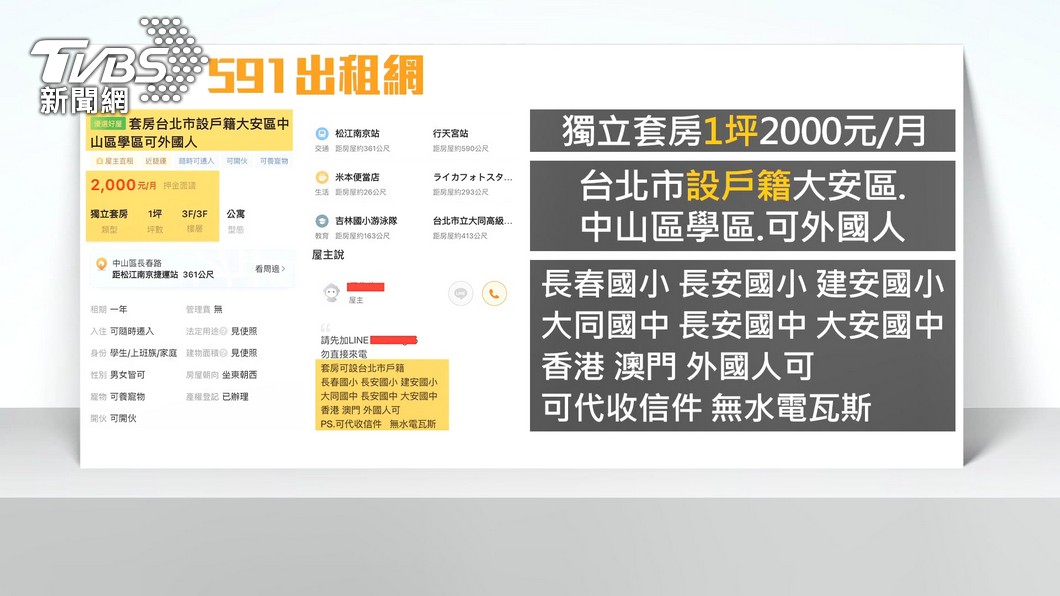Click the 開伙 可開伙 row
This screenshot has height=596, width=1060.
click(114, 418)
